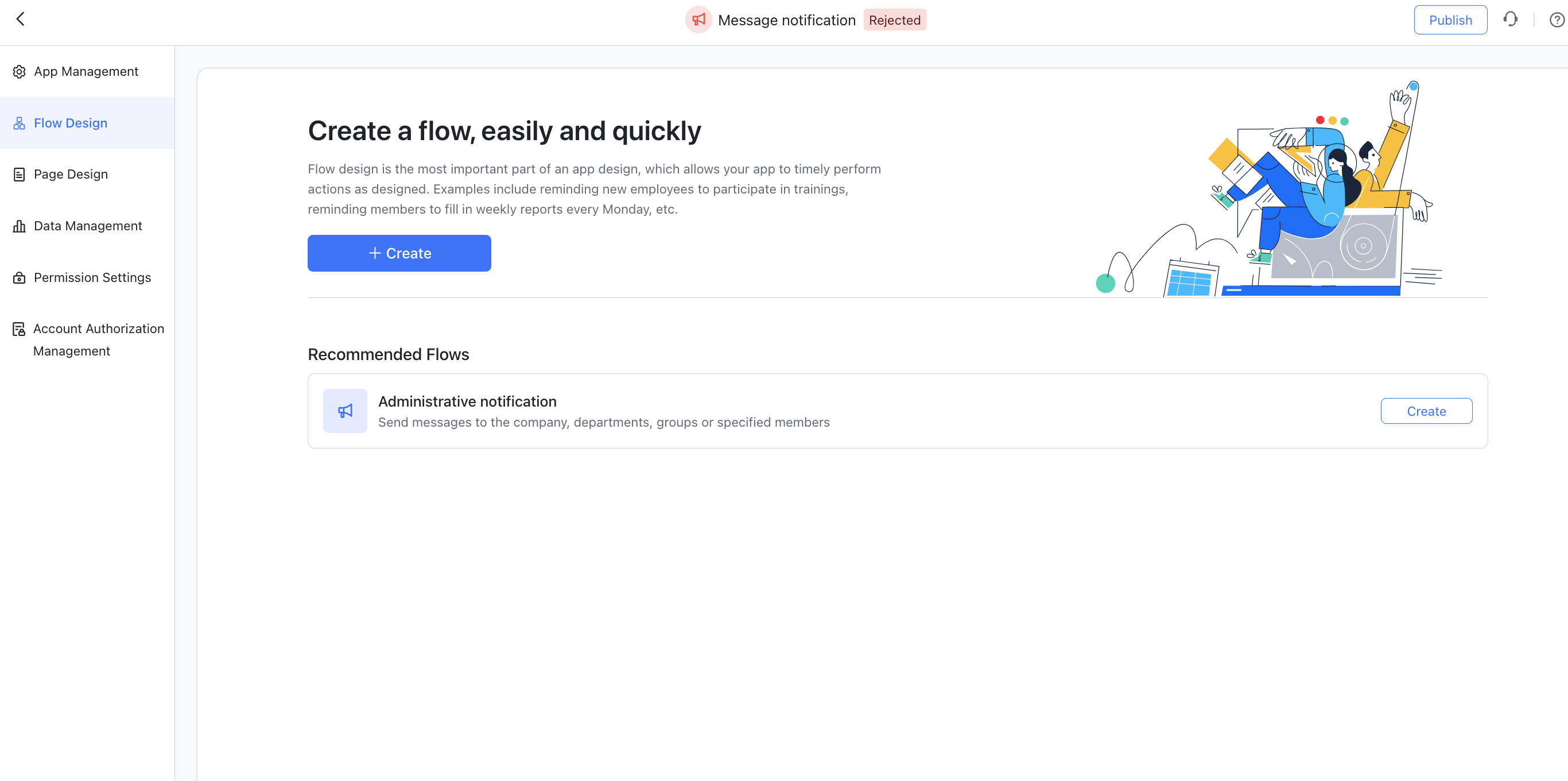Click the Page Design document icon

point(18,173)
